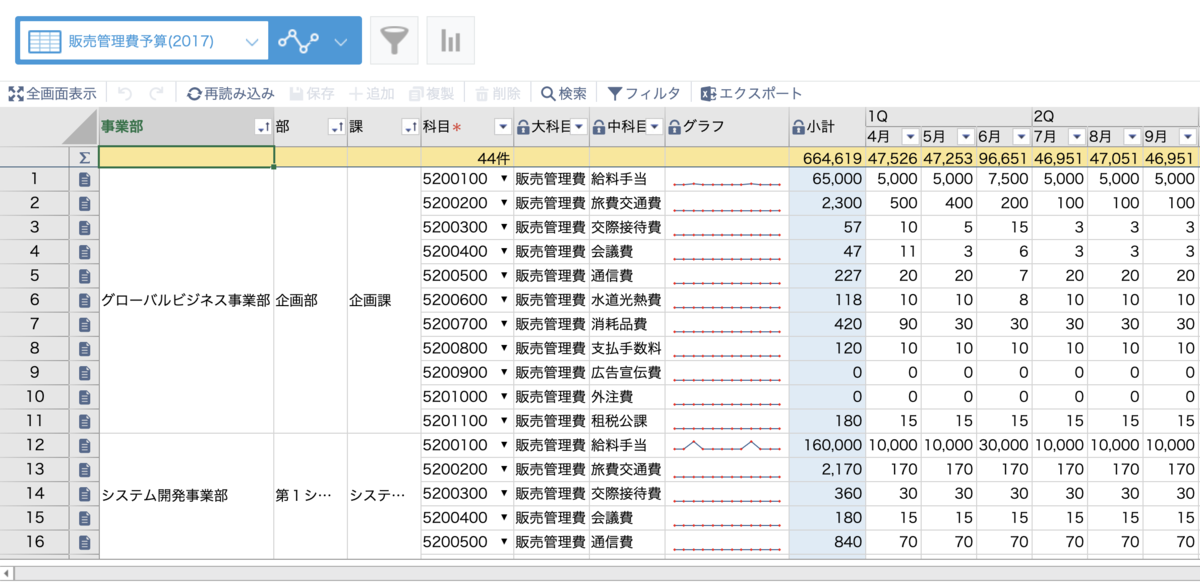The image size is (1200, 585).
Task: Open the 中科目 column header dropdown
Action: pyautogui.click(x=655, y=127)
